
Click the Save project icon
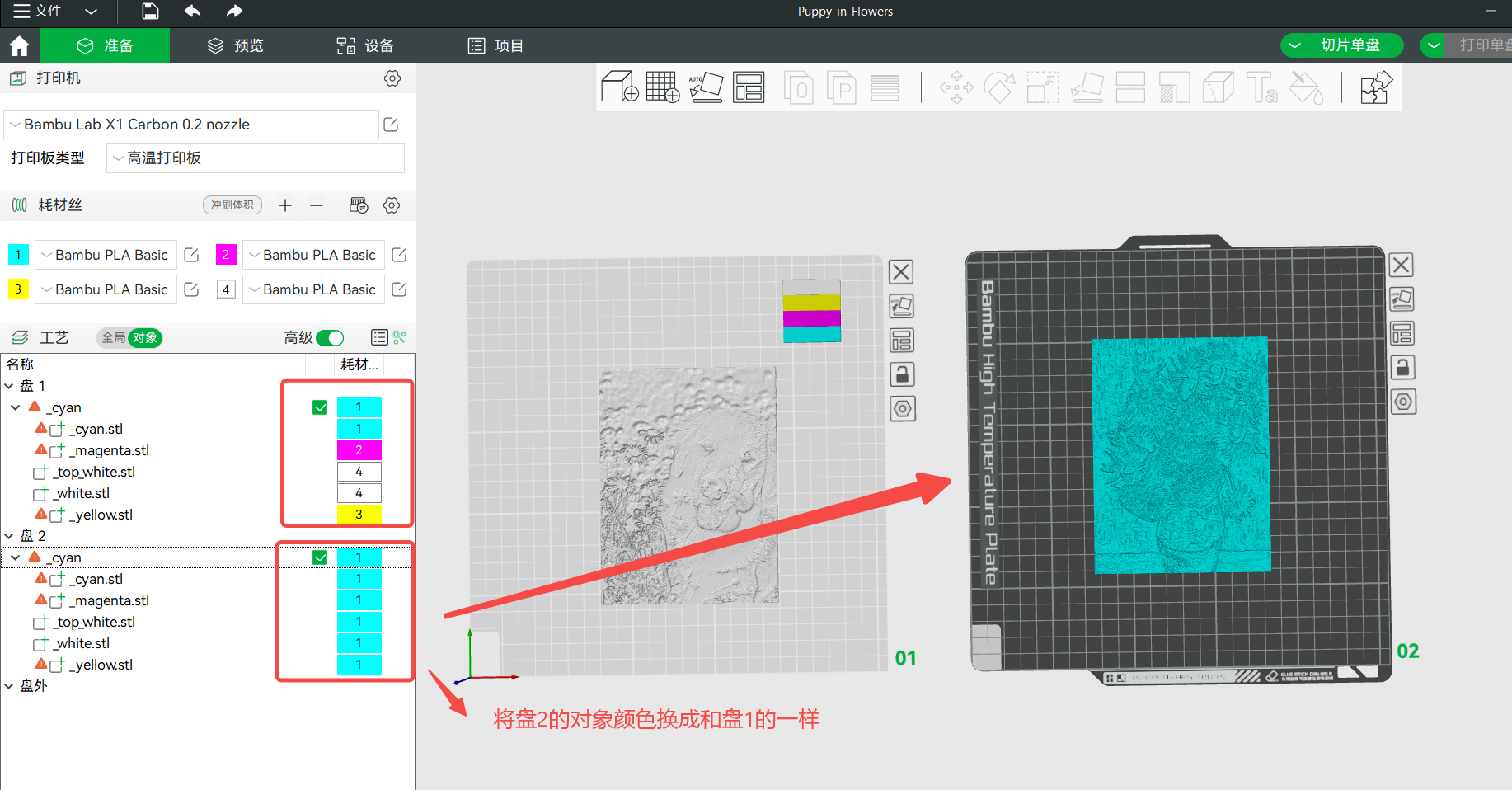[x=150, y=12]
